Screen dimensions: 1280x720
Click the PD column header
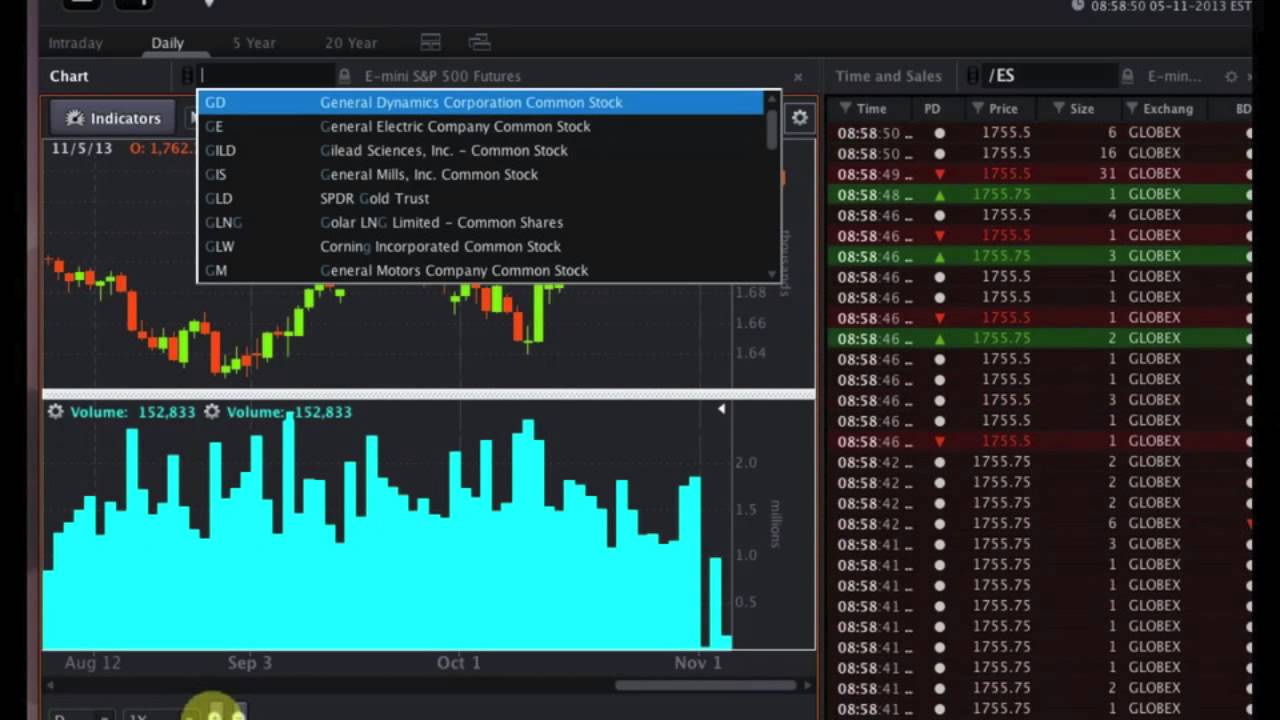(x=932, y=108)
